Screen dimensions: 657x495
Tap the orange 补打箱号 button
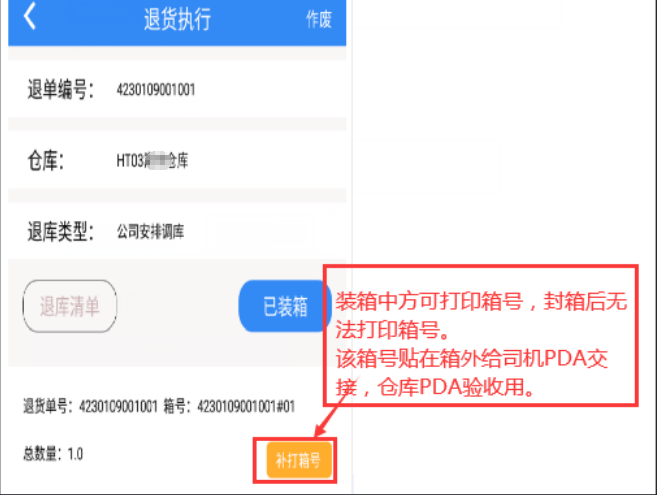click(299, 460)
